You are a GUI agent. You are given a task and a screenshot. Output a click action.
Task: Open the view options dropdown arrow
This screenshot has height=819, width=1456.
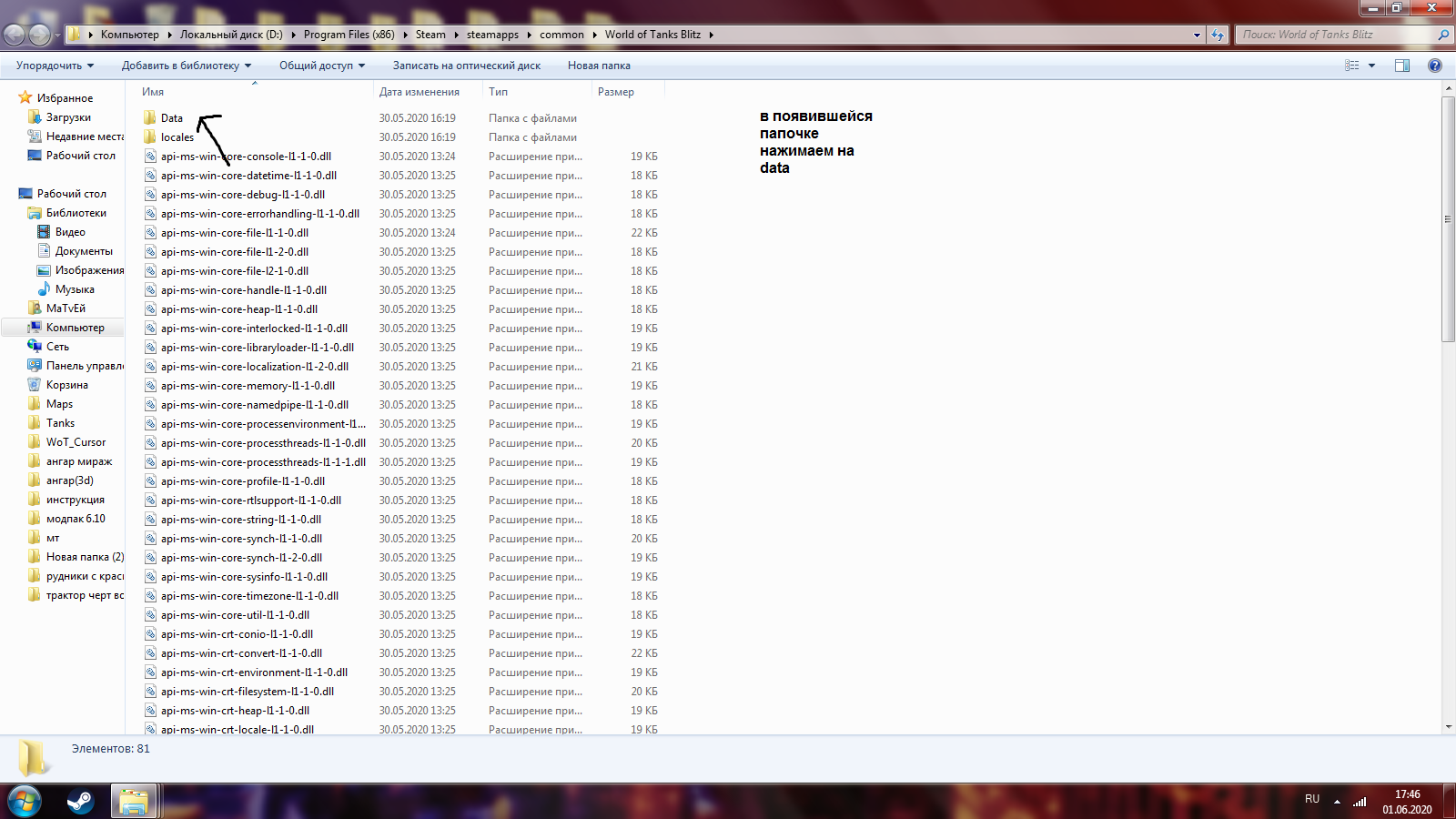click(1371, 66)
